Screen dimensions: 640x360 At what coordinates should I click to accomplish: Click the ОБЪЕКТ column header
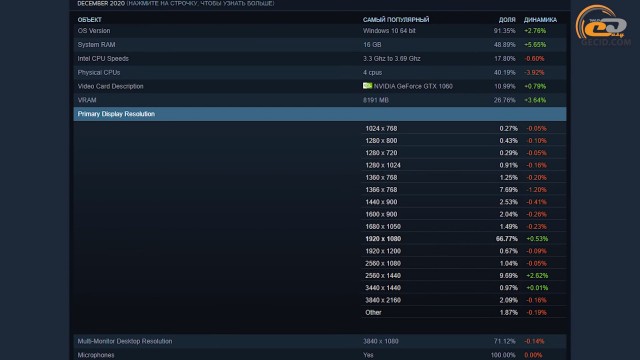point(89,20)
